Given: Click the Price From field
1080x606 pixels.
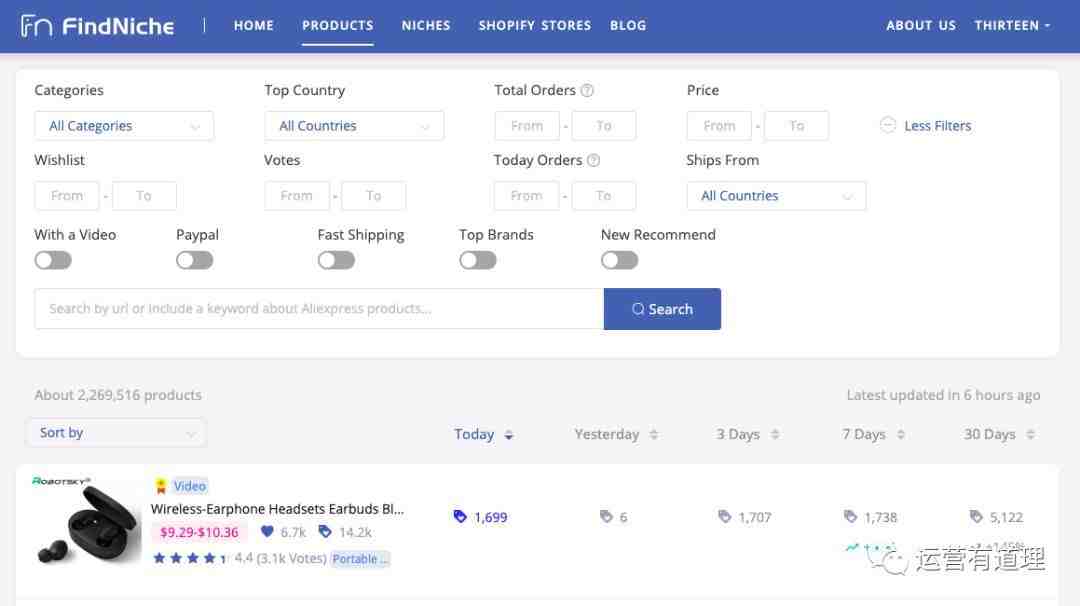Looking at the screenshot, I should 719,126.
